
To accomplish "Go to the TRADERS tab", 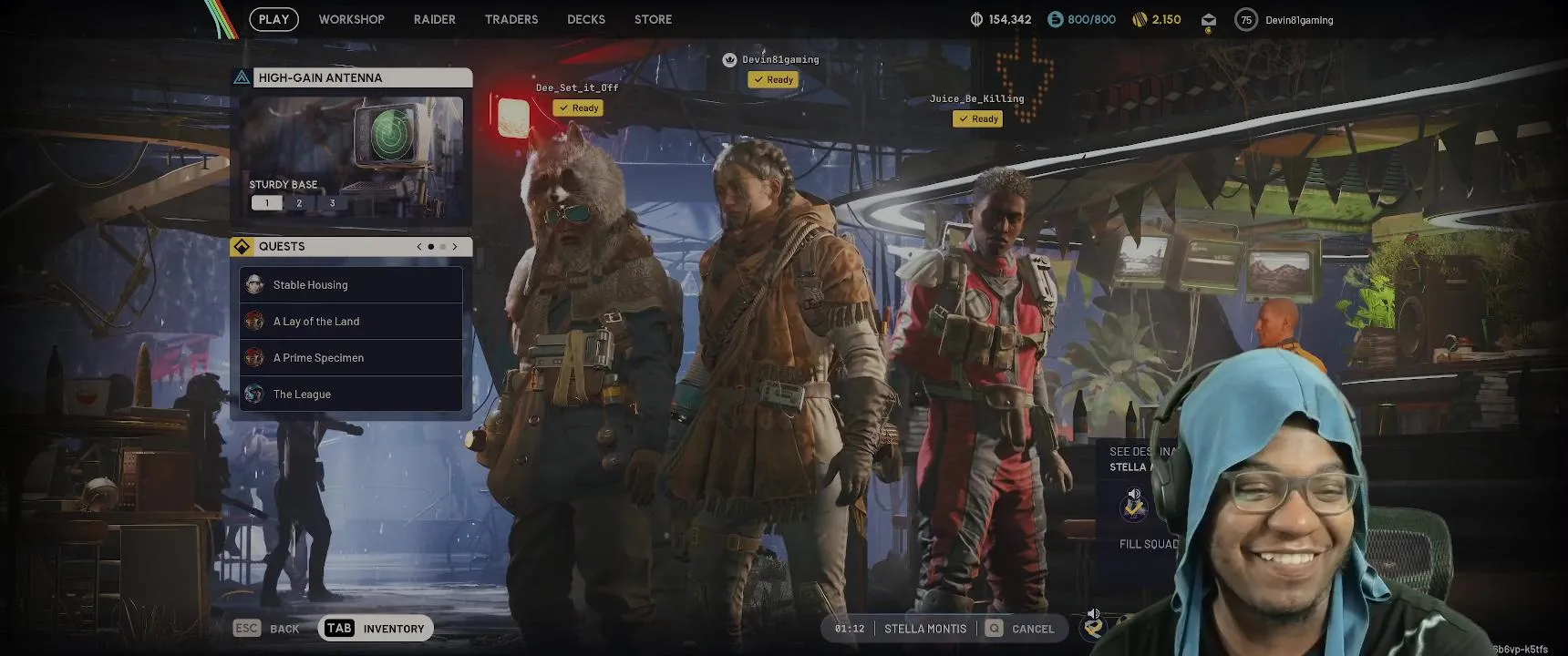I will [511, 19].
